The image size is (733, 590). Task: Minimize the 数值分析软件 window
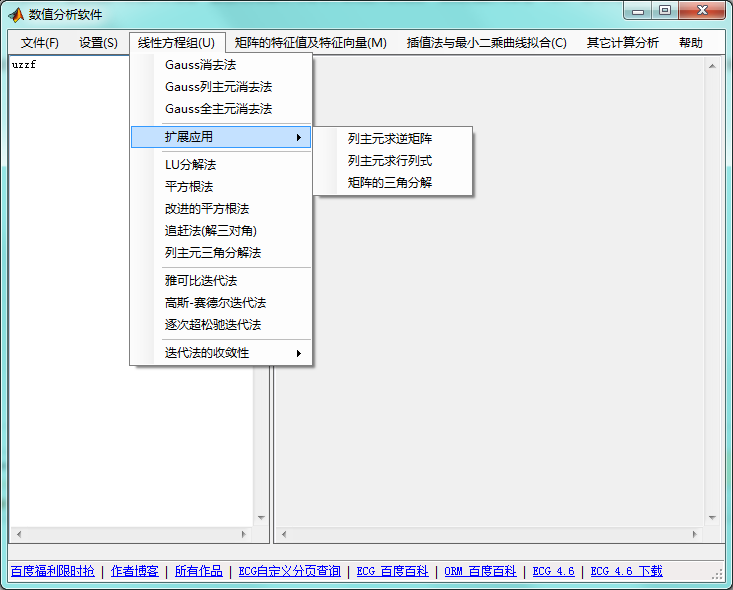tap(638, 11)
